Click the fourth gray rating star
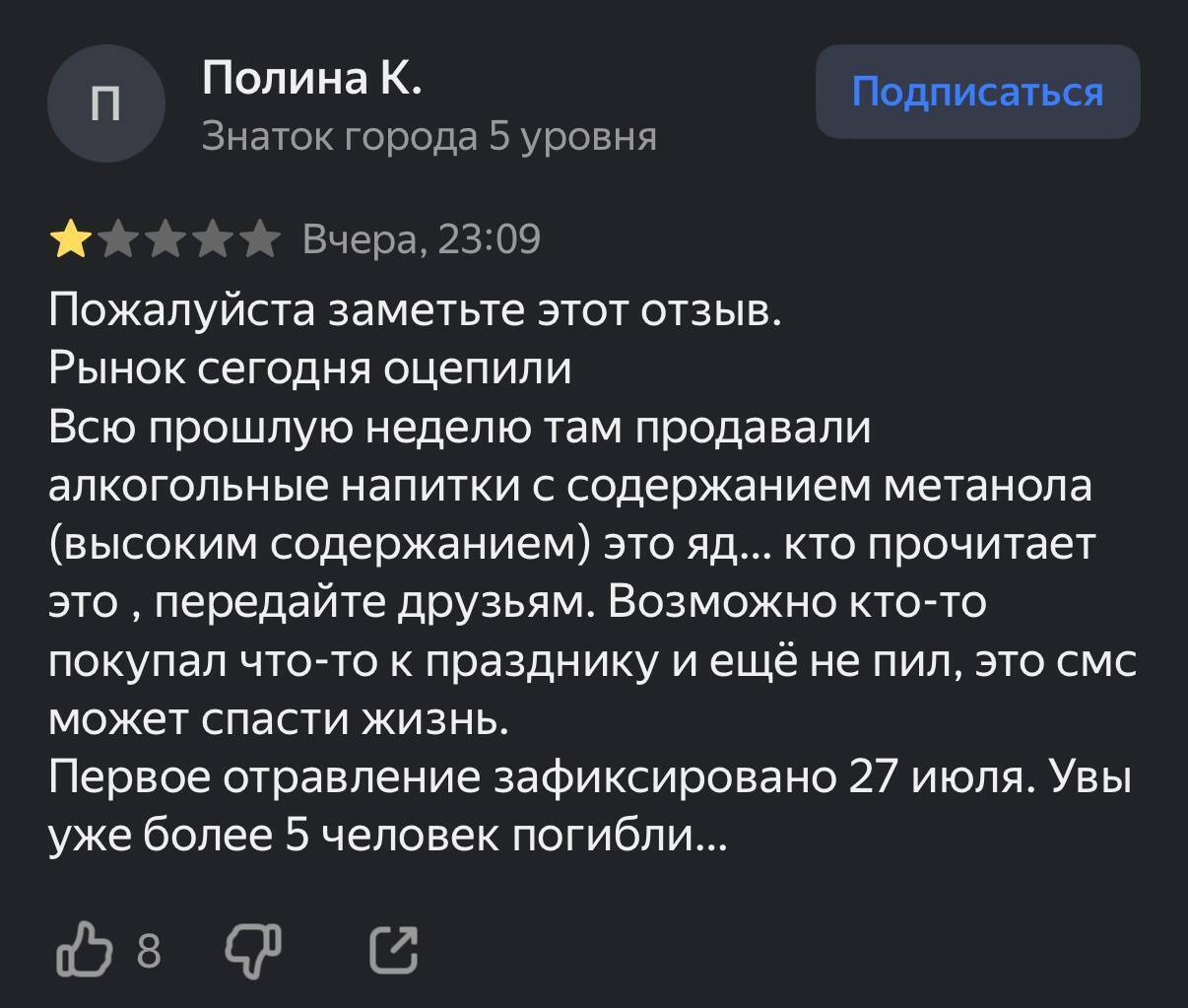Image resolution: width=1188 pixels, height=1008 pixels. pyautogui.click(x=212, y=240)
